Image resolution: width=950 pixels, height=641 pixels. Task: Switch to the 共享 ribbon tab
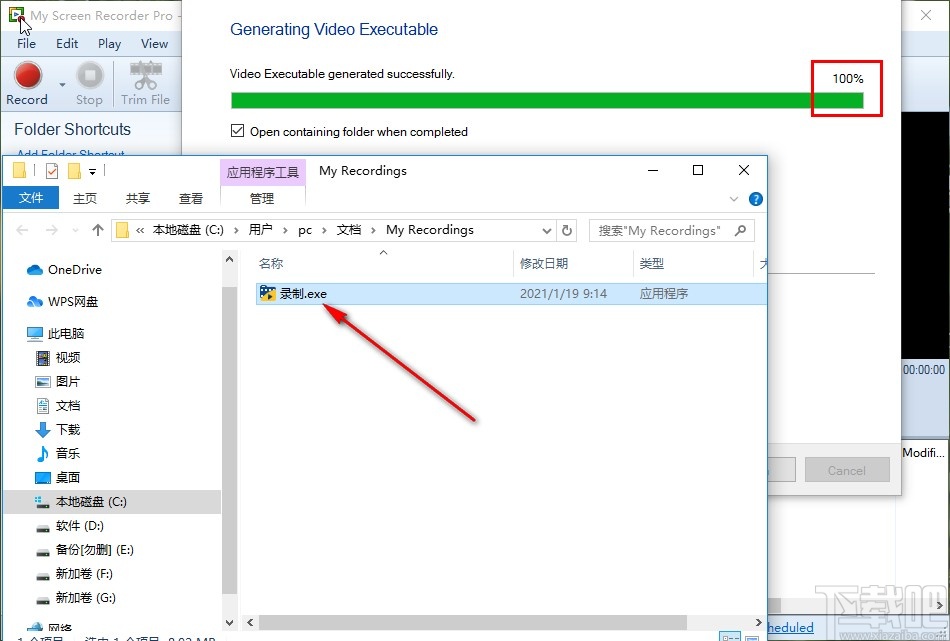[138, 198]
